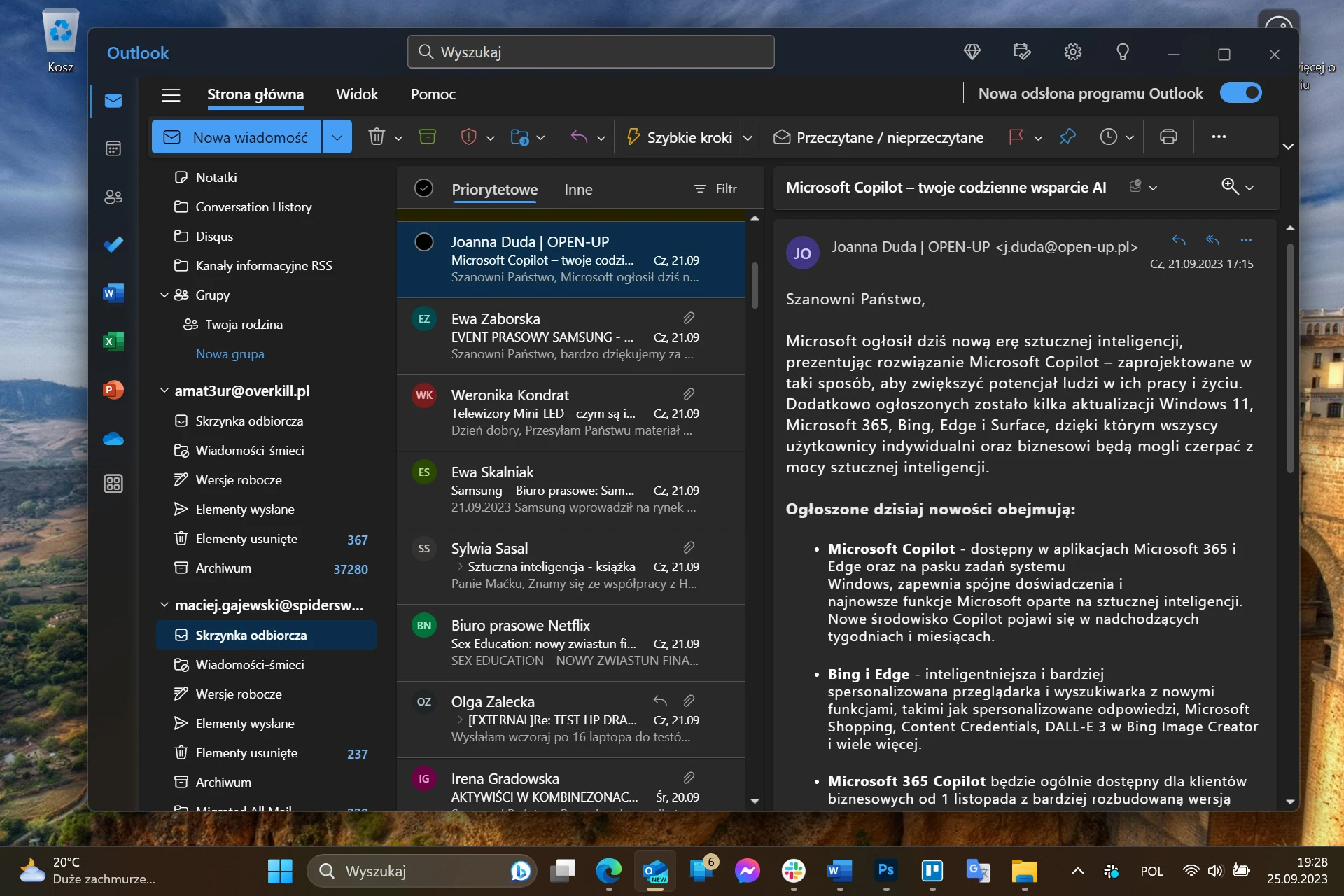Image resolution: width=1344 pixels, height=896 pixels.
Task: Open Notatki folder
Action: coord(216,177)
